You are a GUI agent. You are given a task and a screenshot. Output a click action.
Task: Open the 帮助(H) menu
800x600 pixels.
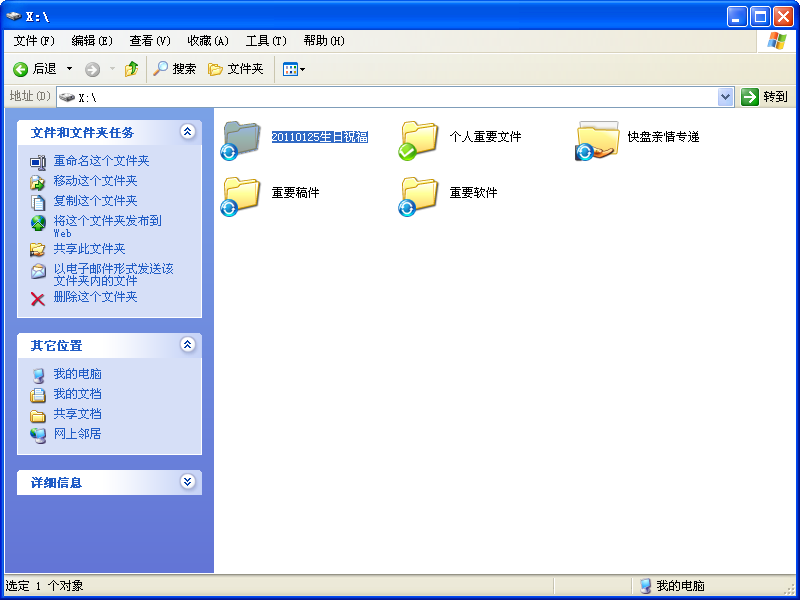[x=324, y=41]
